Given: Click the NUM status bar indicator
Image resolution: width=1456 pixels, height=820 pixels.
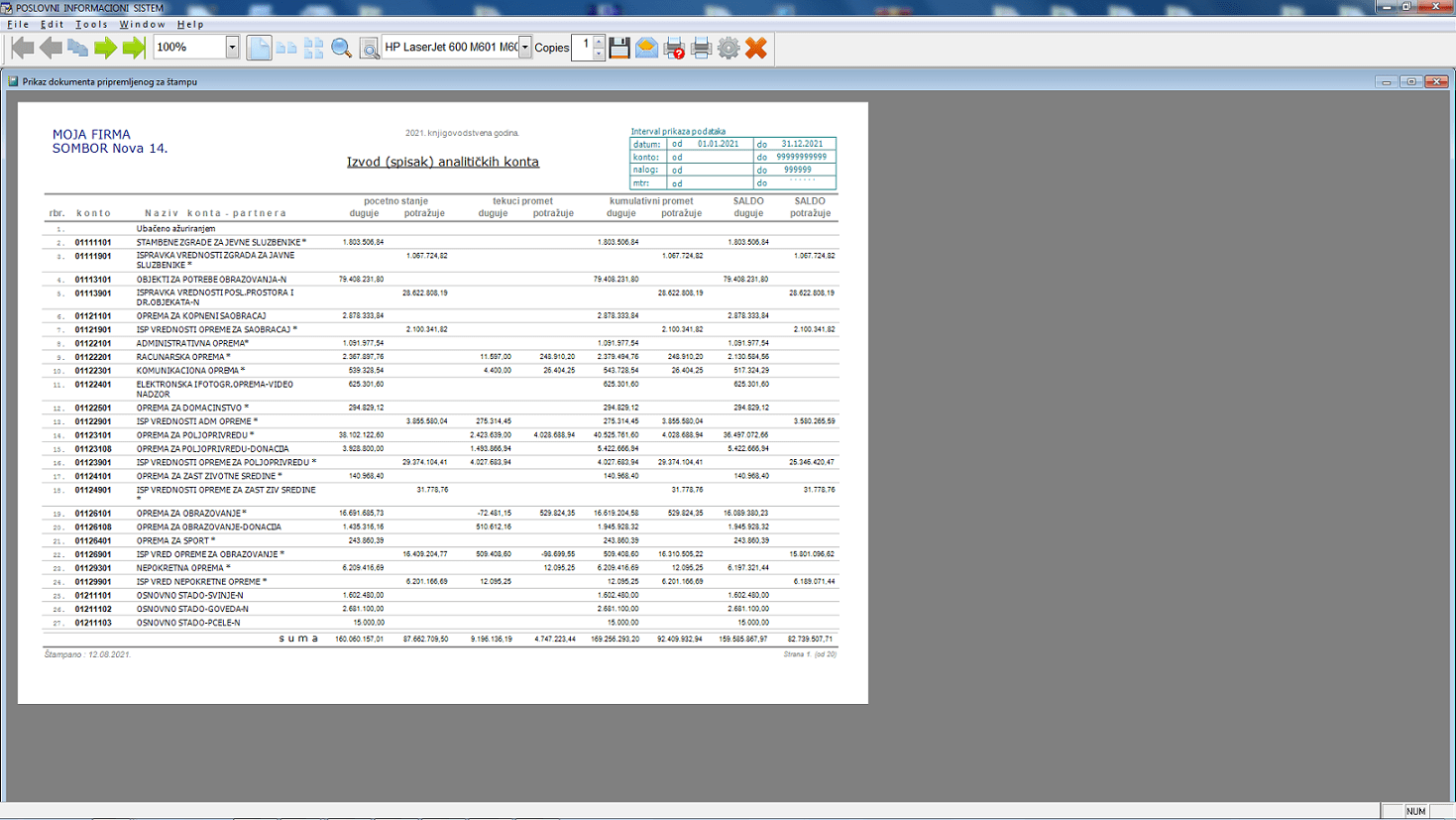Looking at the screenshot, I should click(1415, 811).
